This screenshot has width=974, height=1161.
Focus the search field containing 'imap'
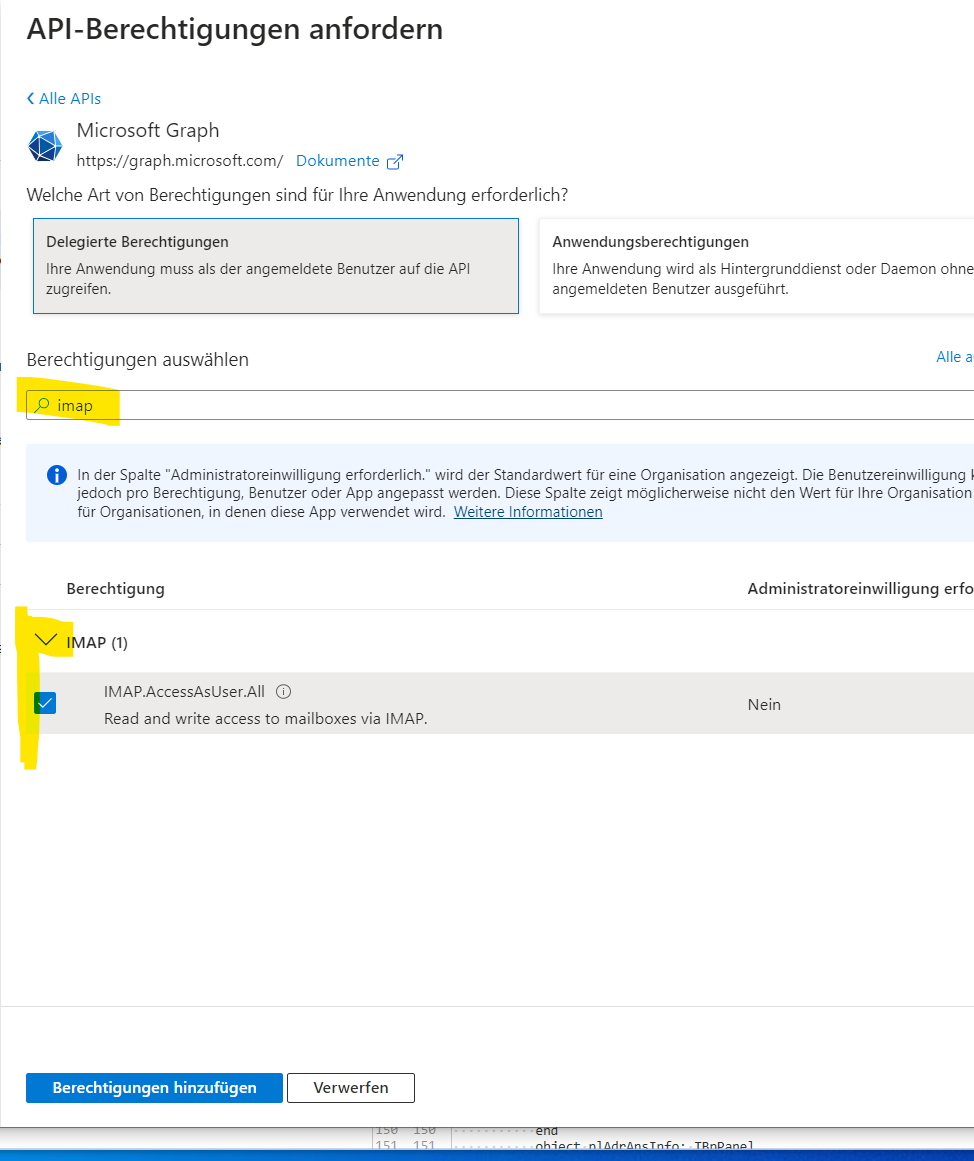[500, 405]
